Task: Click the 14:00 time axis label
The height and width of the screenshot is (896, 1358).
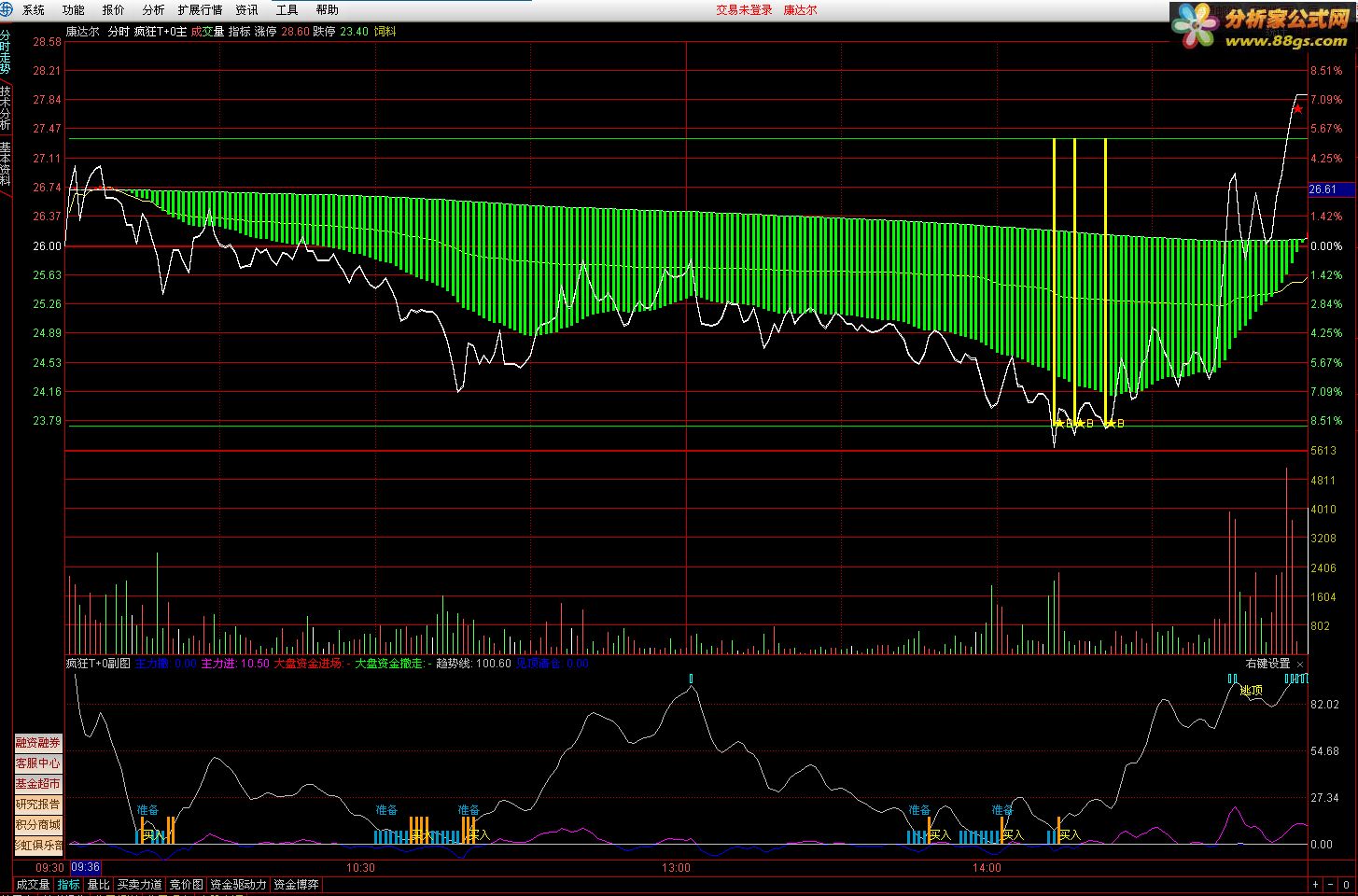Action: [x=986, y=868]
